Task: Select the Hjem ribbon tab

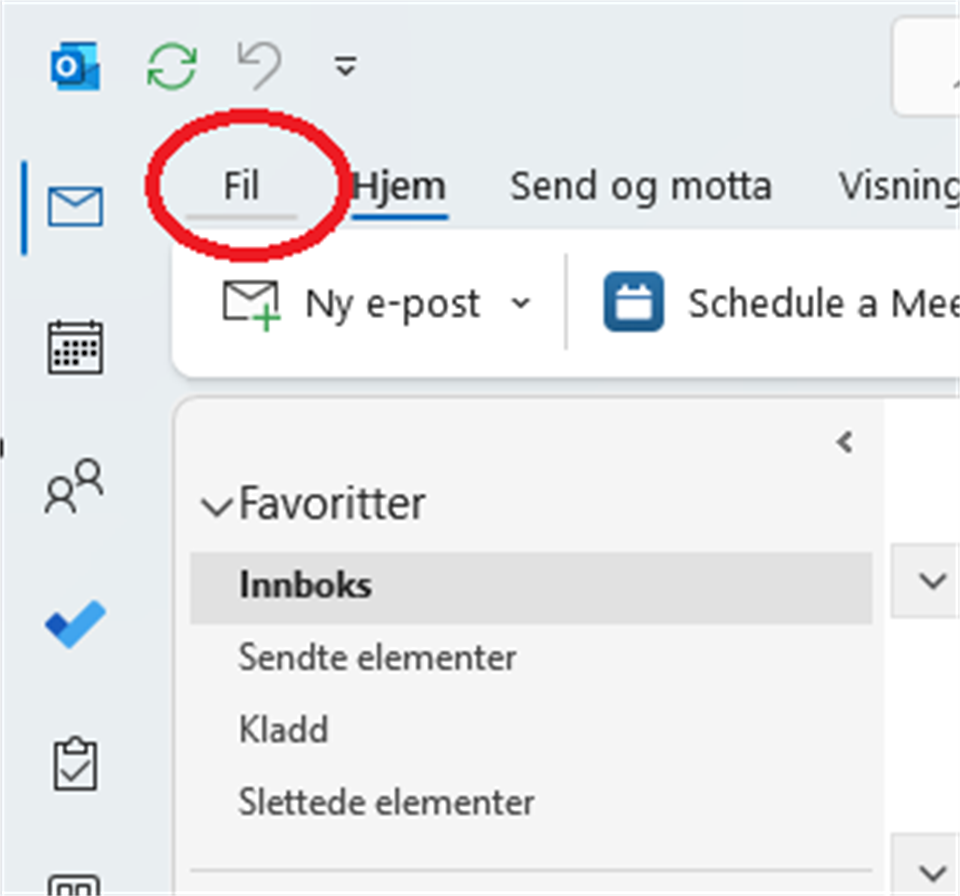Action: point(400,187)
